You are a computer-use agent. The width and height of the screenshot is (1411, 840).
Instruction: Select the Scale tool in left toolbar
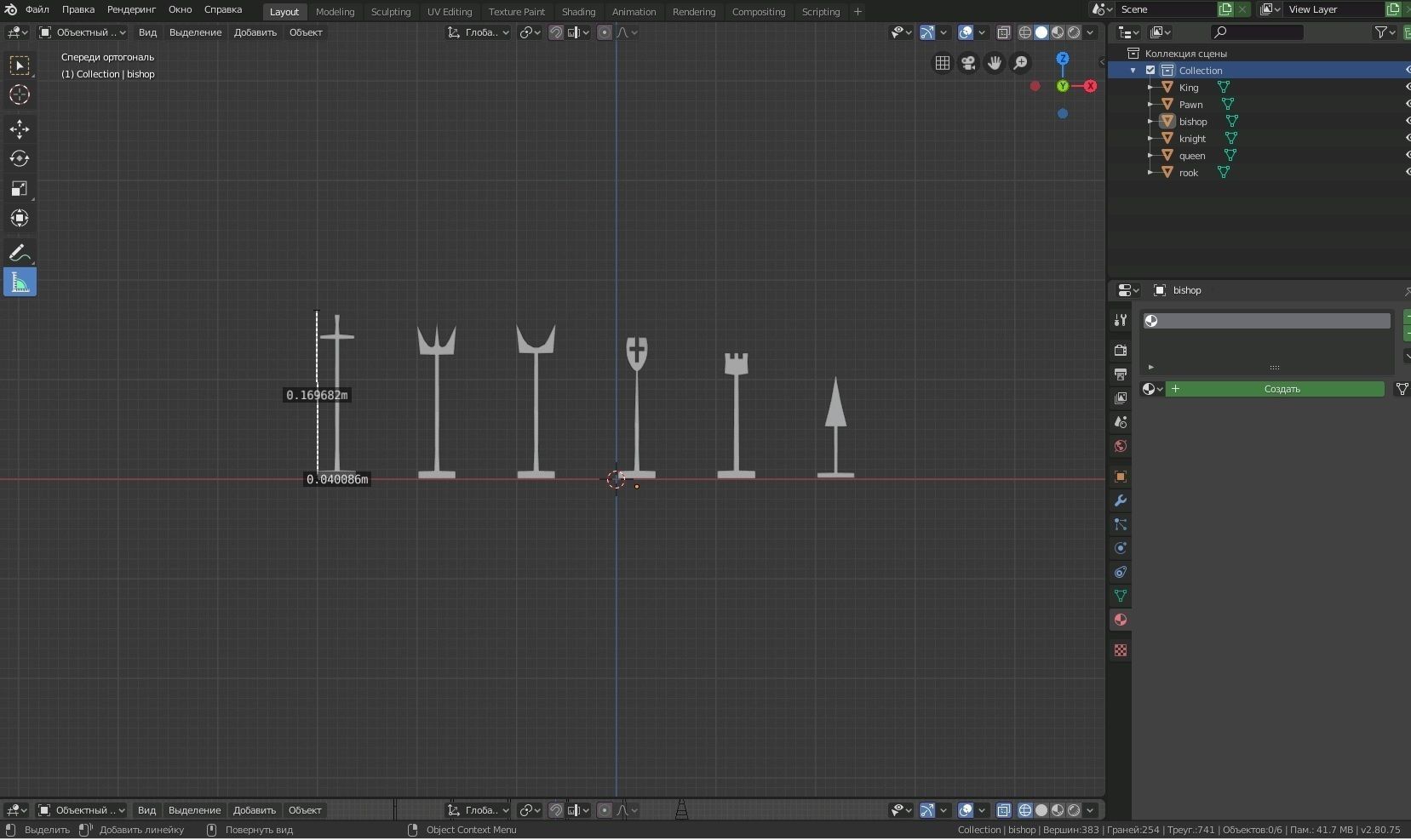click(20, 189)
